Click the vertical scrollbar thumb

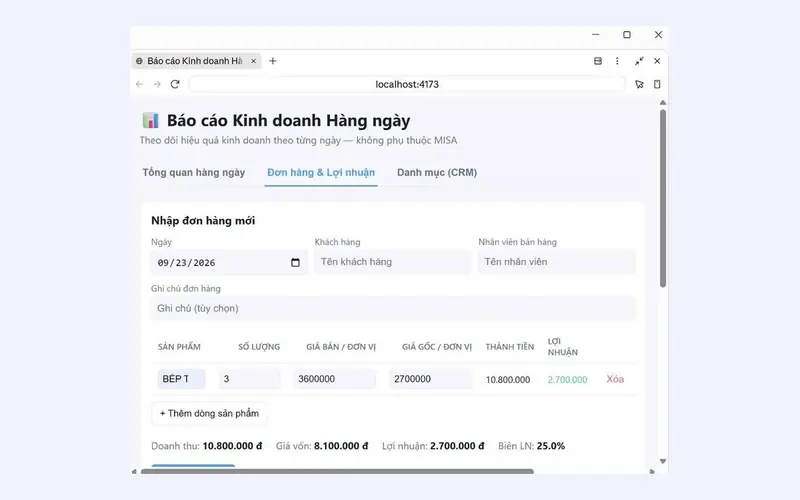click(x=663, y=199)
